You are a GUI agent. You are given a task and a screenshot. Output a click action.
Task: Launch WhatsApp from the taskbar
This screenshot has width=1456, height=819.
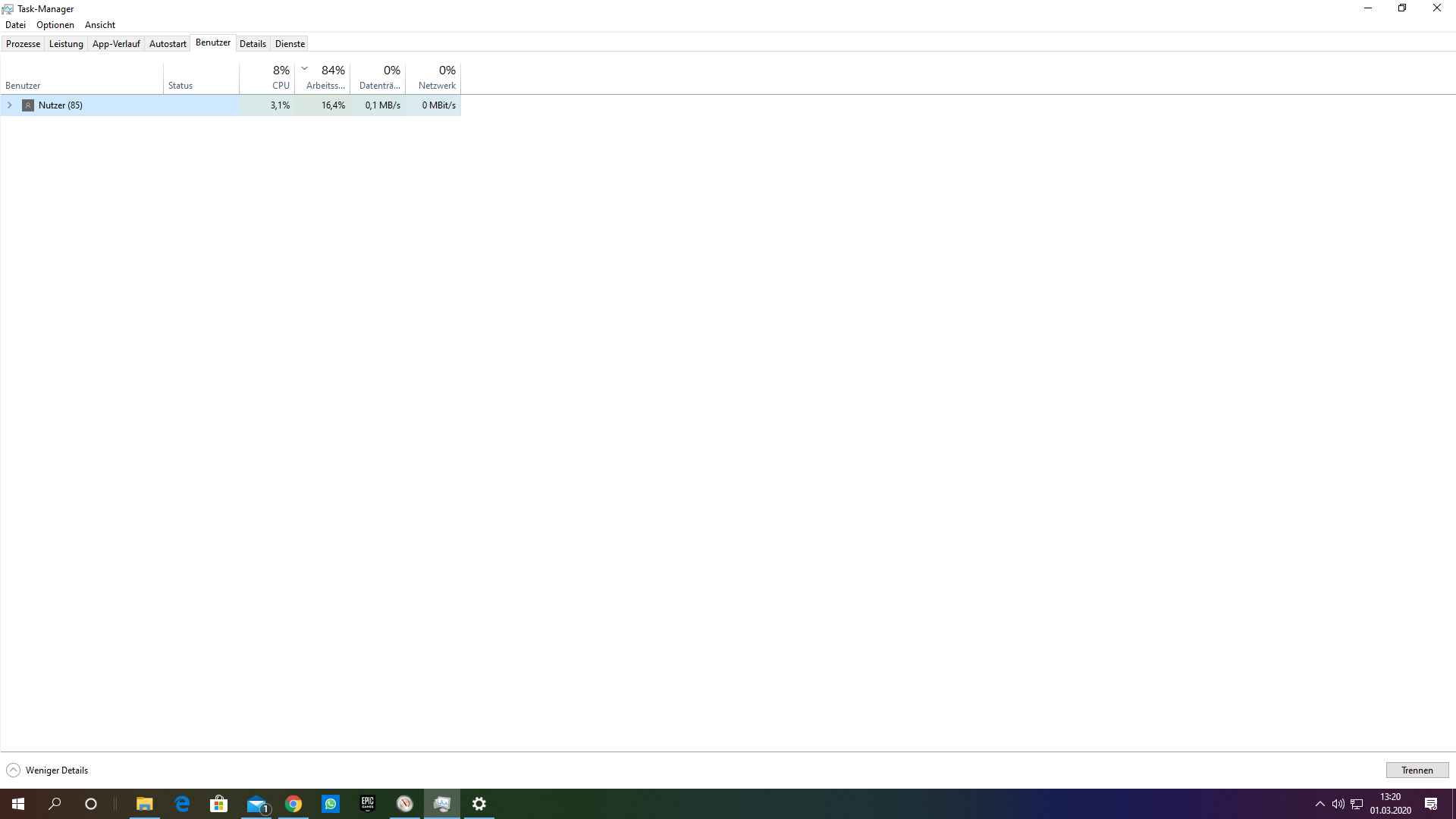(x=330, y=803)
